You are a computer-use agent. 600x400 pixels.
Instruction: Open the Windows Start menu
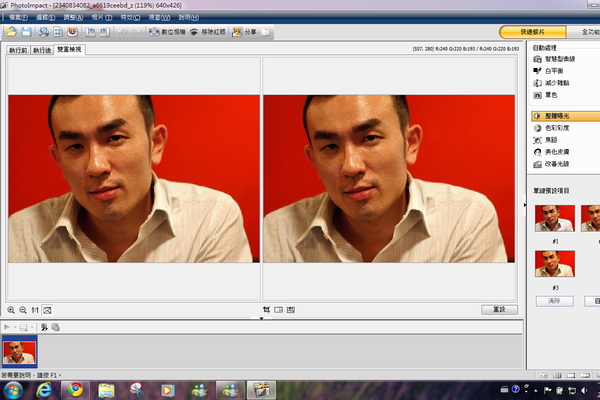pos(13,390)
